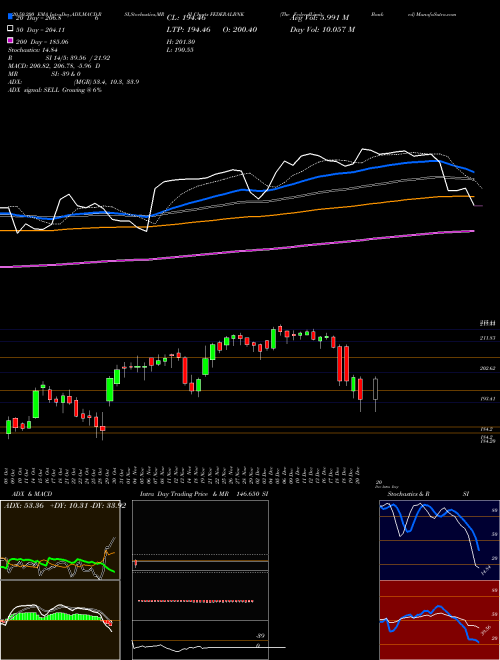Click the MR SI: -89 & 0 line
500x660 pixels.
(x=44, y=74)
